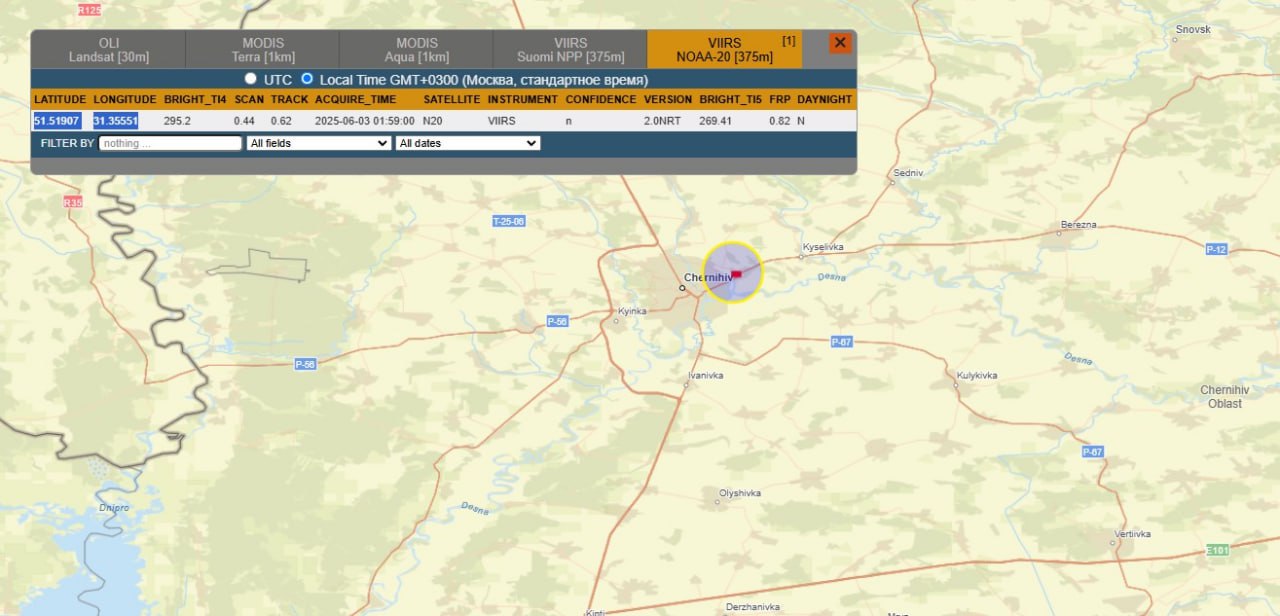Sort by FRP column header
This screenshot has height=616, width=1280.
780,100
